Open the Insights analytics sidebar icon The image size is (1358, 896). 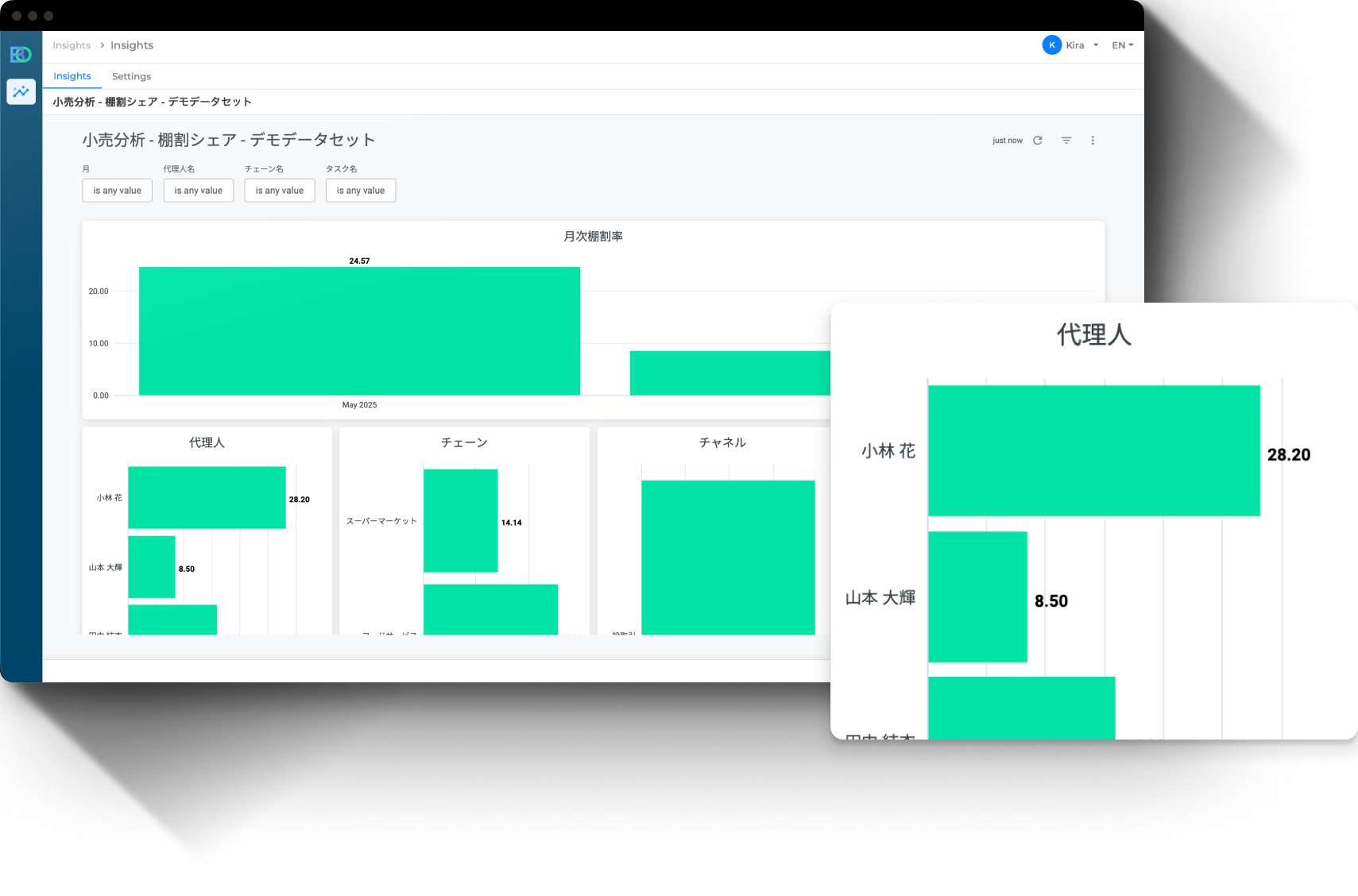point(21,92)
